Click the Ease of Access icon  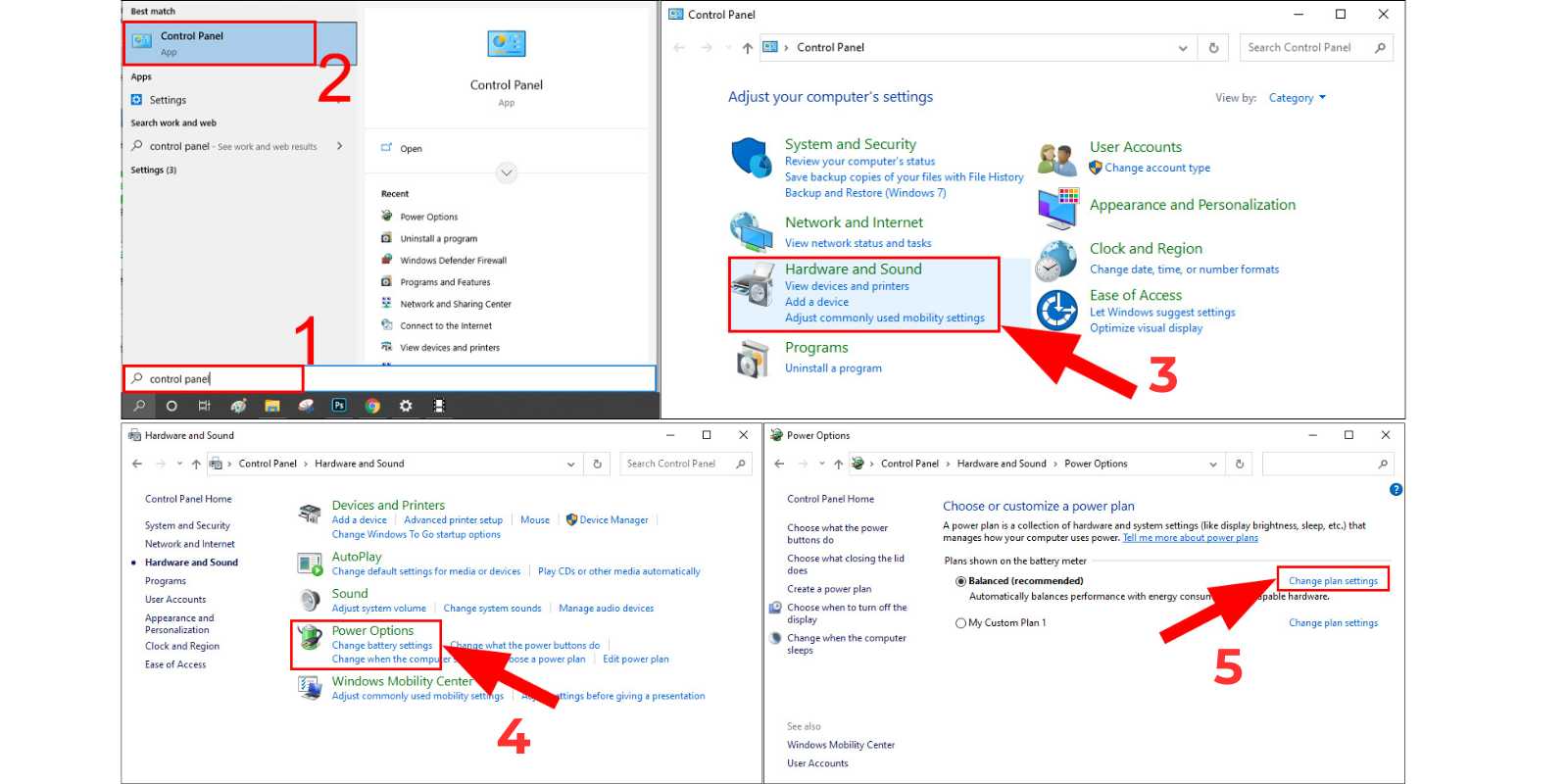pos(1057,311)
